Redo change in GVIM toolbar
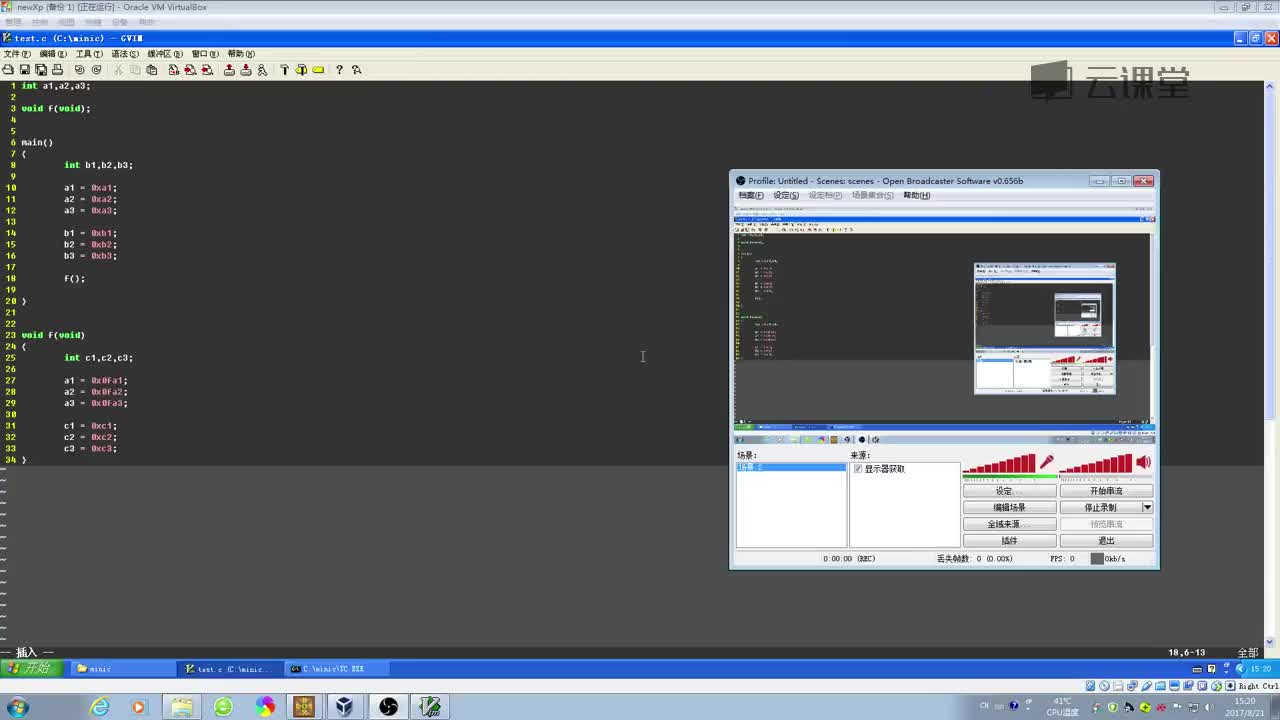1280x720 pixels. (x=96, y=70)
